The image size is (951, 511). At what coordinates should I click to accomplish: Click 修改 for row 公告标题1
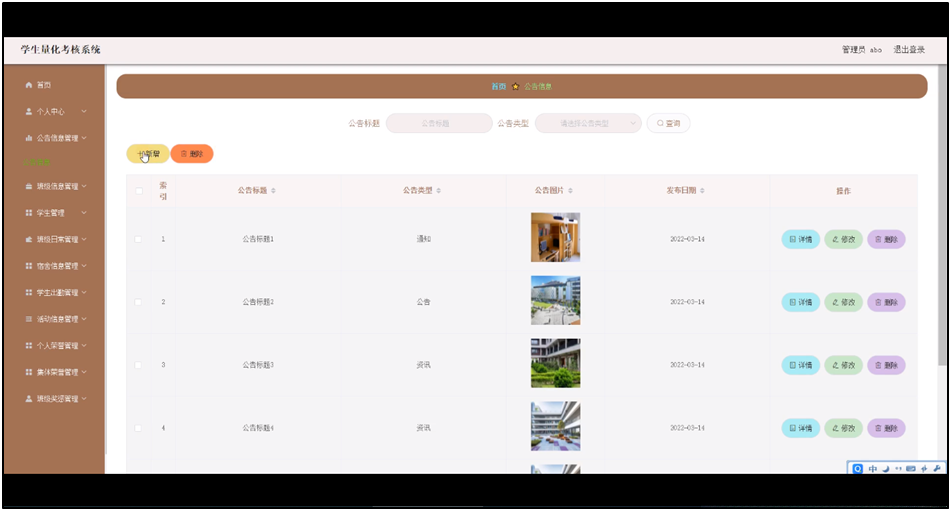click(x=844, y=239)
